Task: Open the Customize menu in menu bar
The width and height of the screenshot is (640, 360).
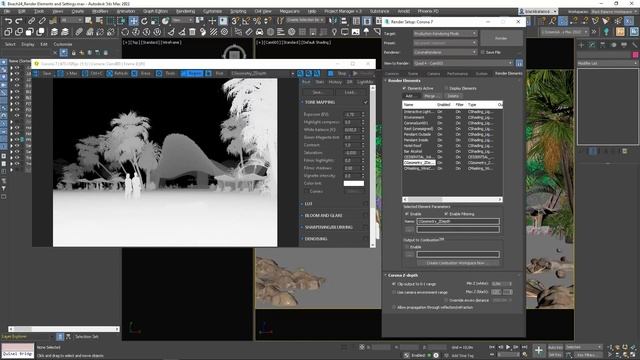Action: click(x=212, y=11)
